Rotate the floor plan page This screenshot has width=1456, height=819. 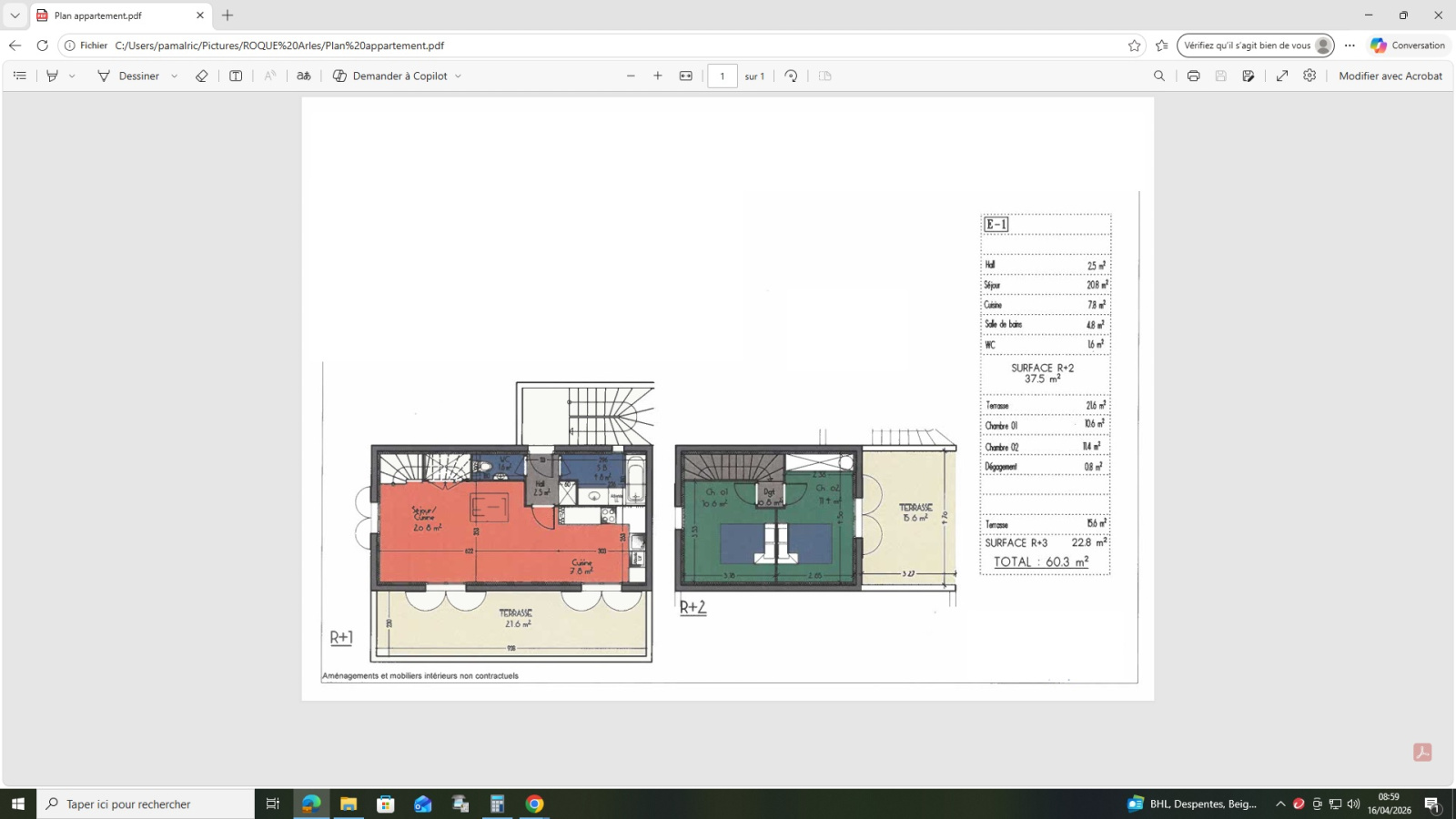click(x=790, y=76)
